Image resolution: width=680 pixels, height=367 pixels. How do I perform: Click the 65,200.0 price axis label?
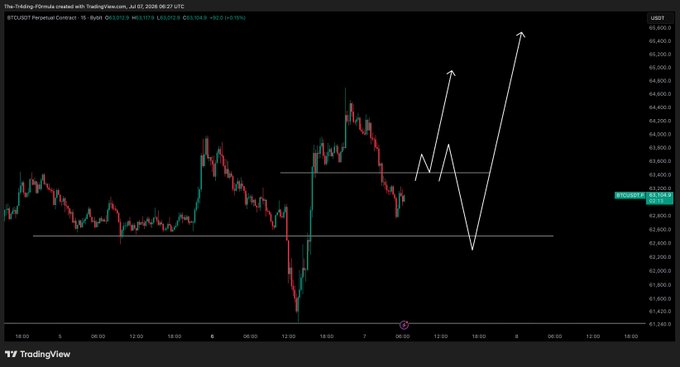tap(660, 55)
